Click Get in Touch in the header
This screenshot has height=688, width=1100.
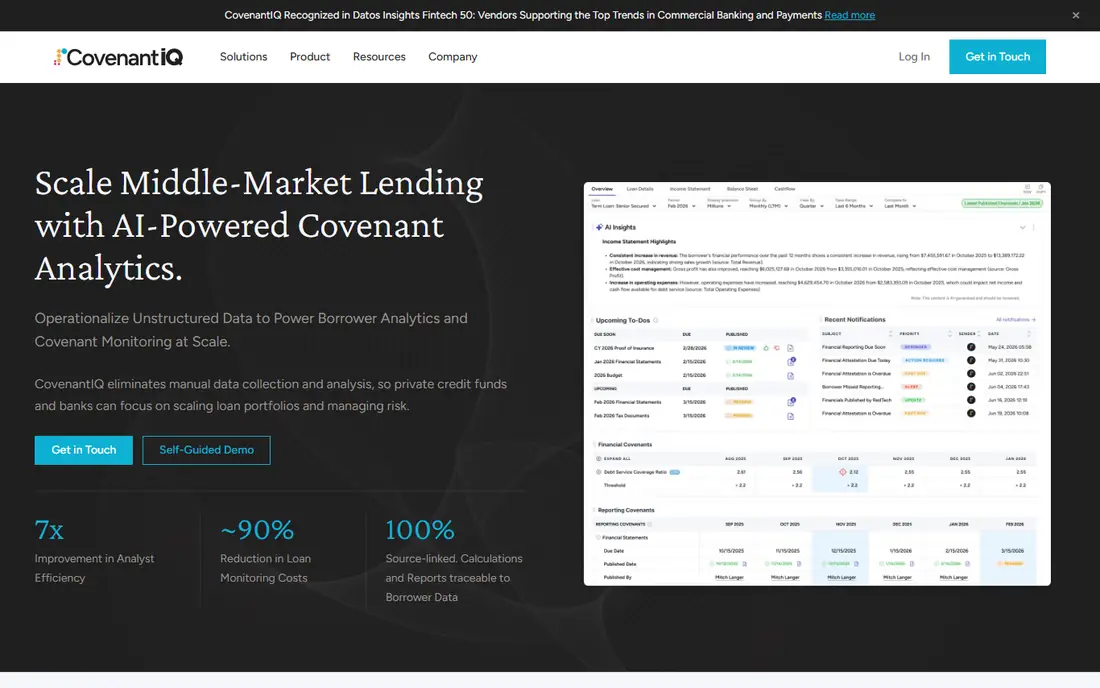click(x=997, y=57)
